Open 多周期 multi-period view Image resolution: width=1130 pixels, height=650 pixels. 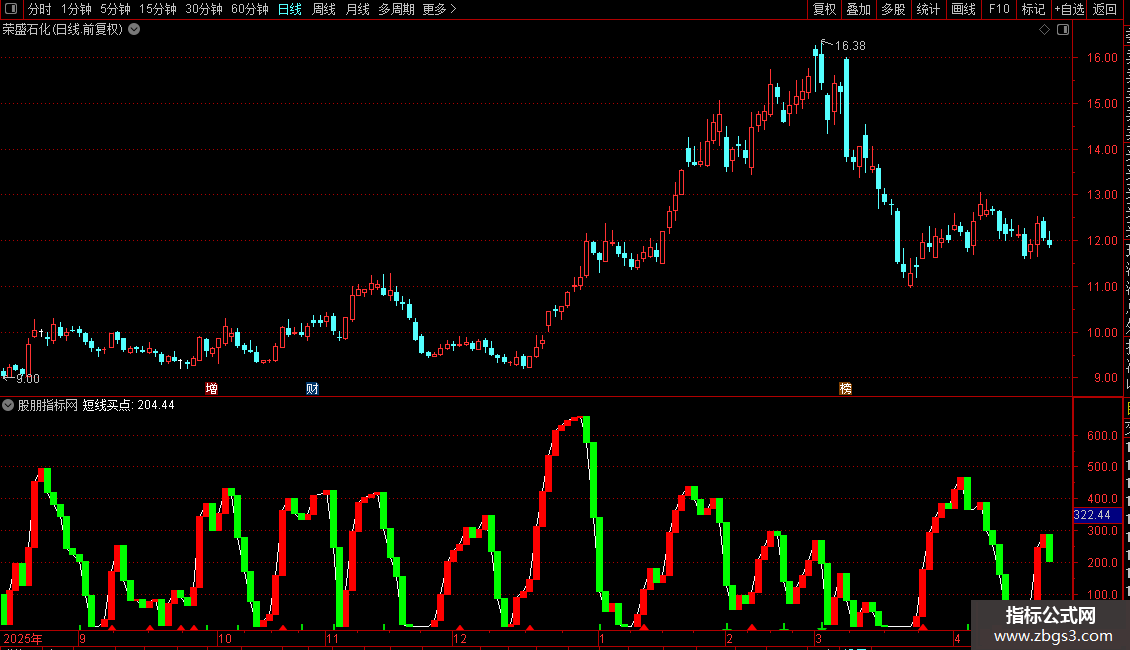tap(396, 9)
